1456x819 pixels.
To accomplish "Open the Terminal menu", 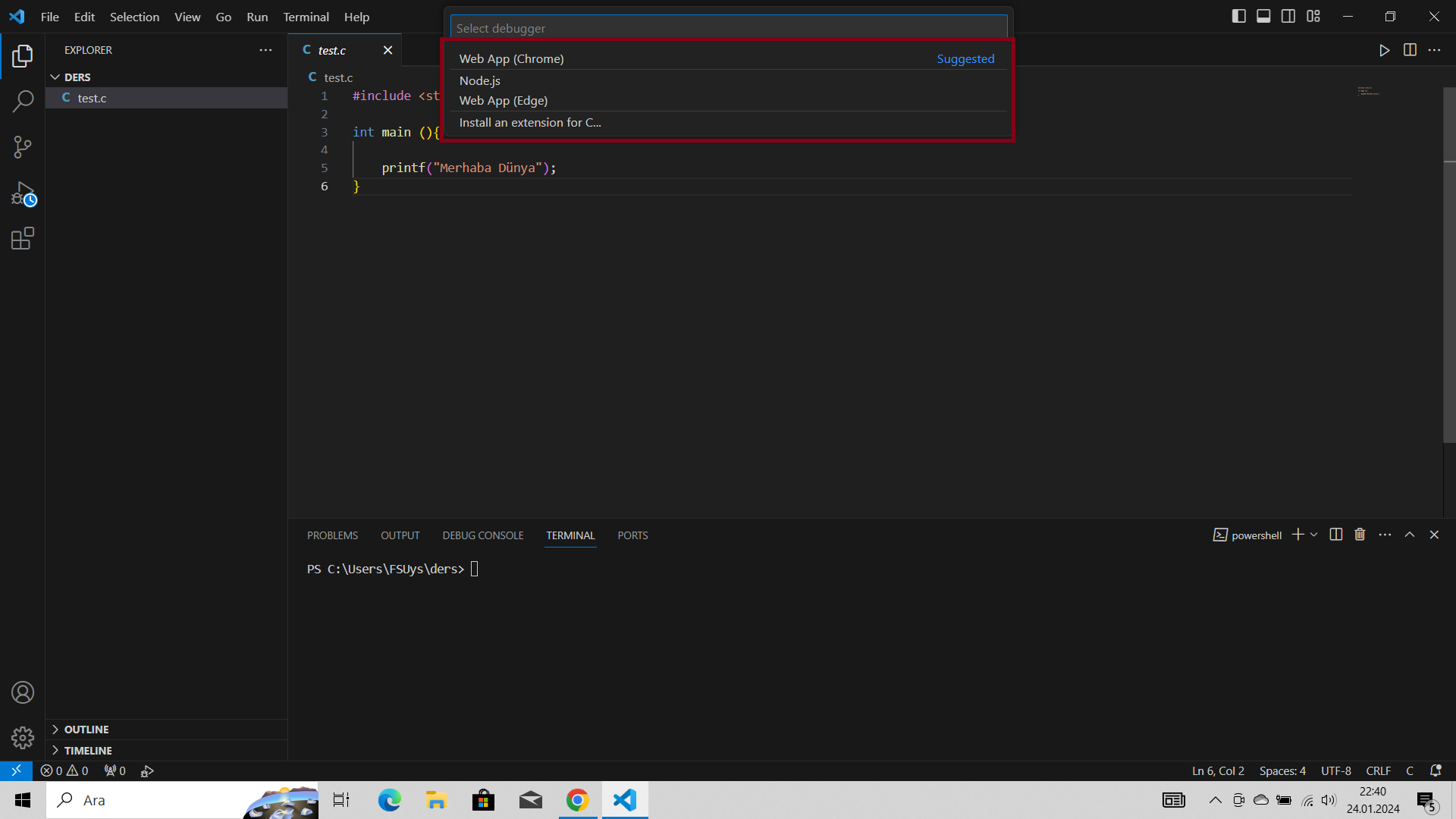I will click(x=306, y=17).
